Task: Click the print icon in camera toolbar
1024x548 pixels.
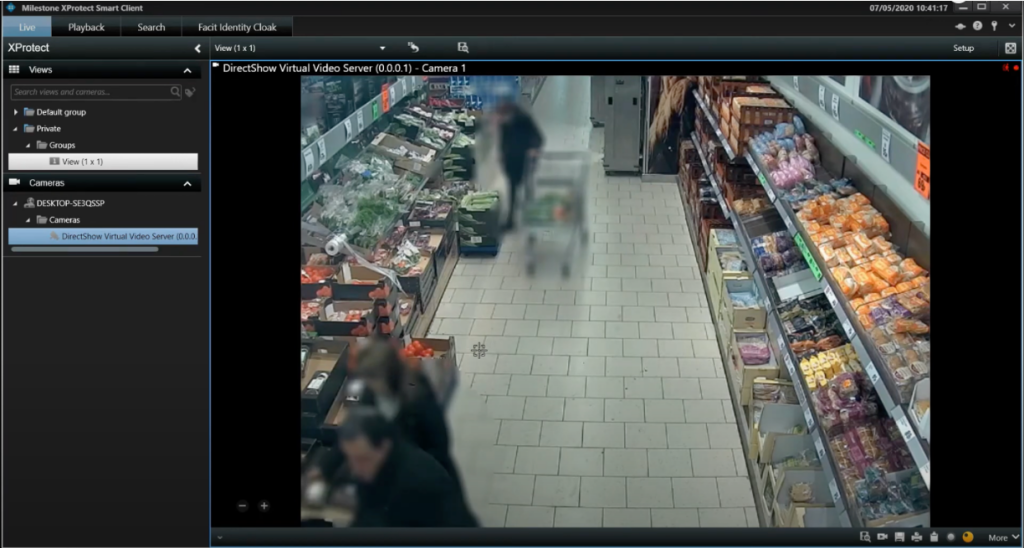Action: pos(916,537)
